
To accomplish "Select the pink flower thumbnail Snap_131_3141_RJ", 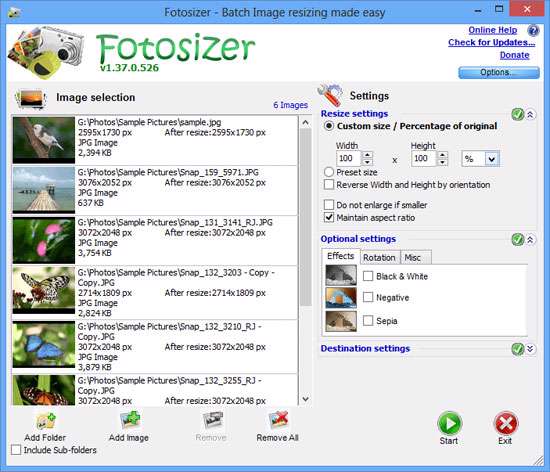I will 44,240.
